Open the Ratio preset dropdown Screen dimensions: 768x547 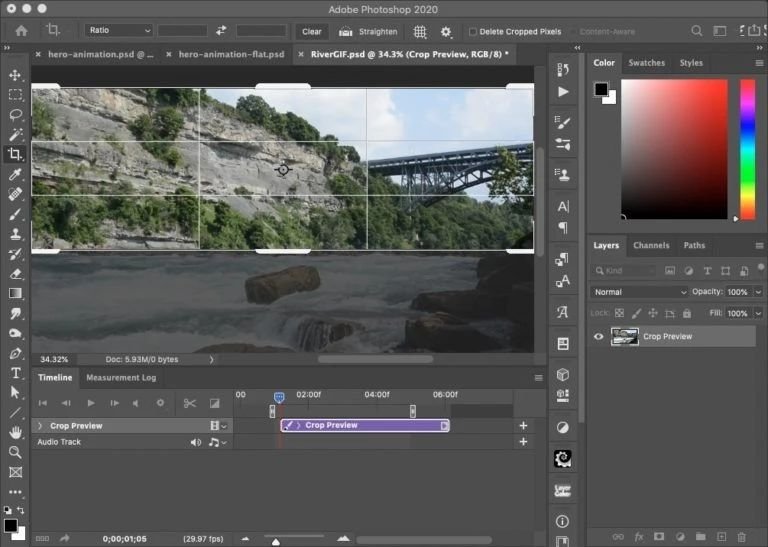click(119, 31)
